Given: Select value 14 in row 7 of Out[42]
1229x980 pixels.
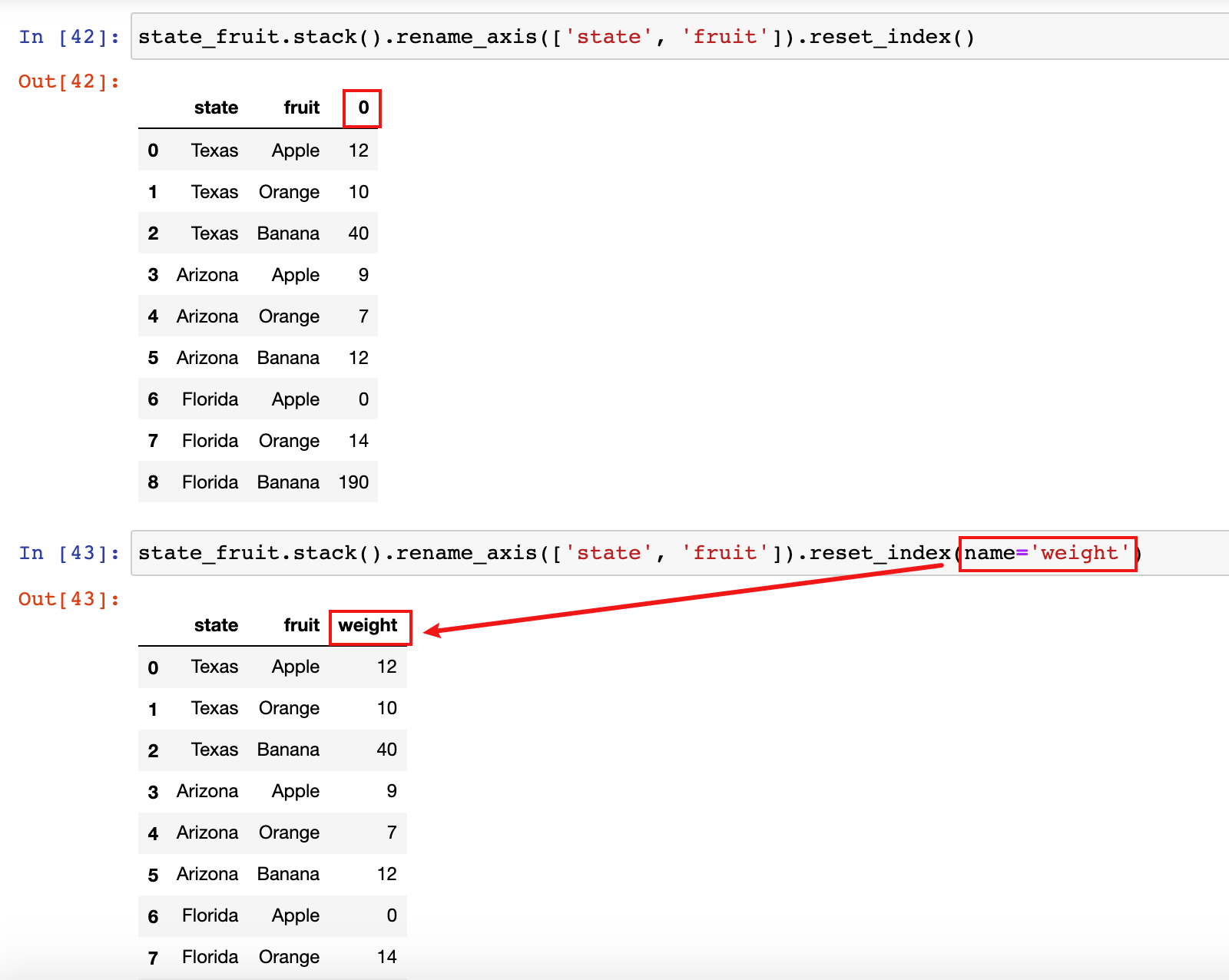Looking at the screenshot, I should tap(359, 441).
